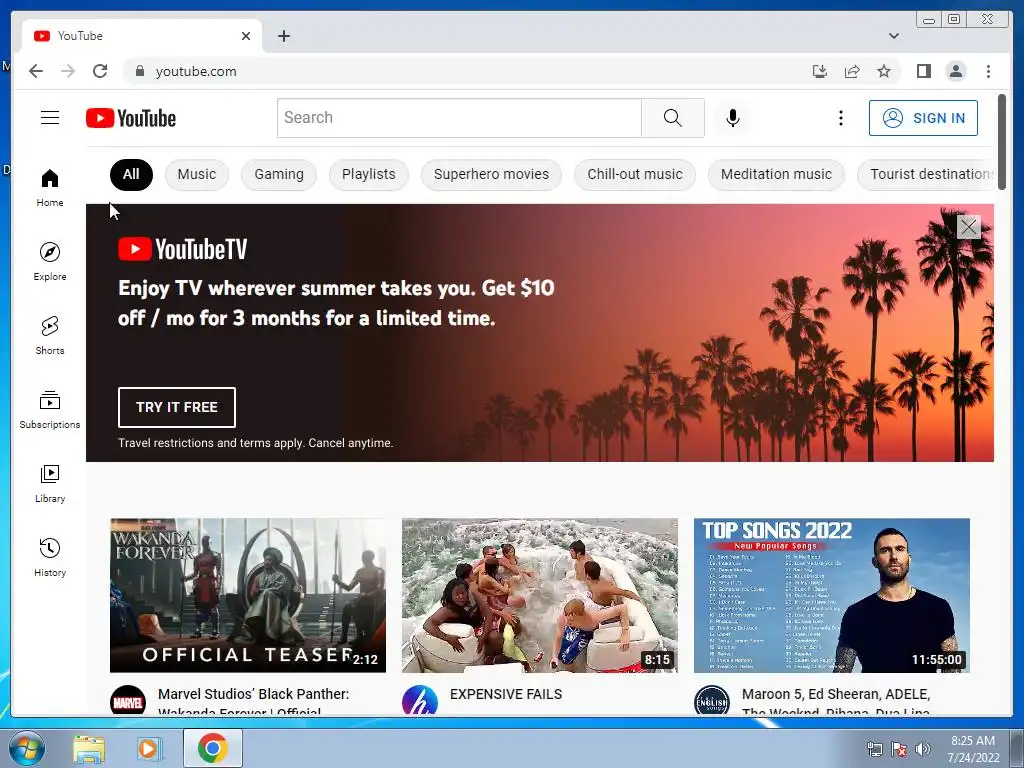
Task: Toggle Chrome side panel icon
Action: (923, 71)
